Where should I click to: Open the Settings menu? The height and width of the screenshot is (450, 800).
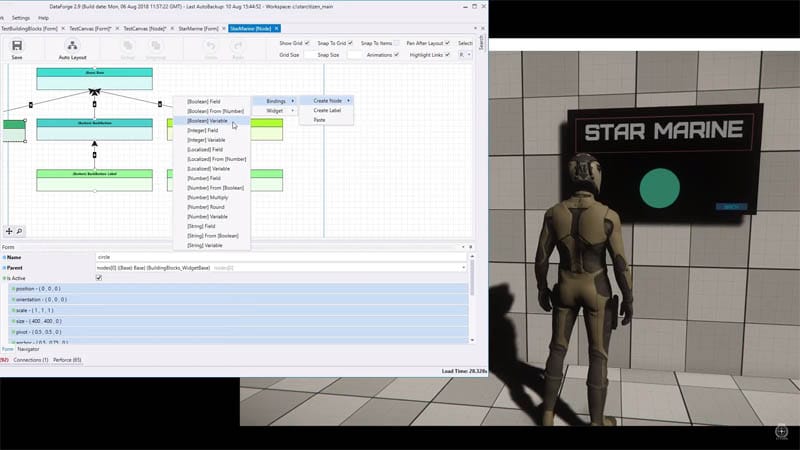click(20, 18)
